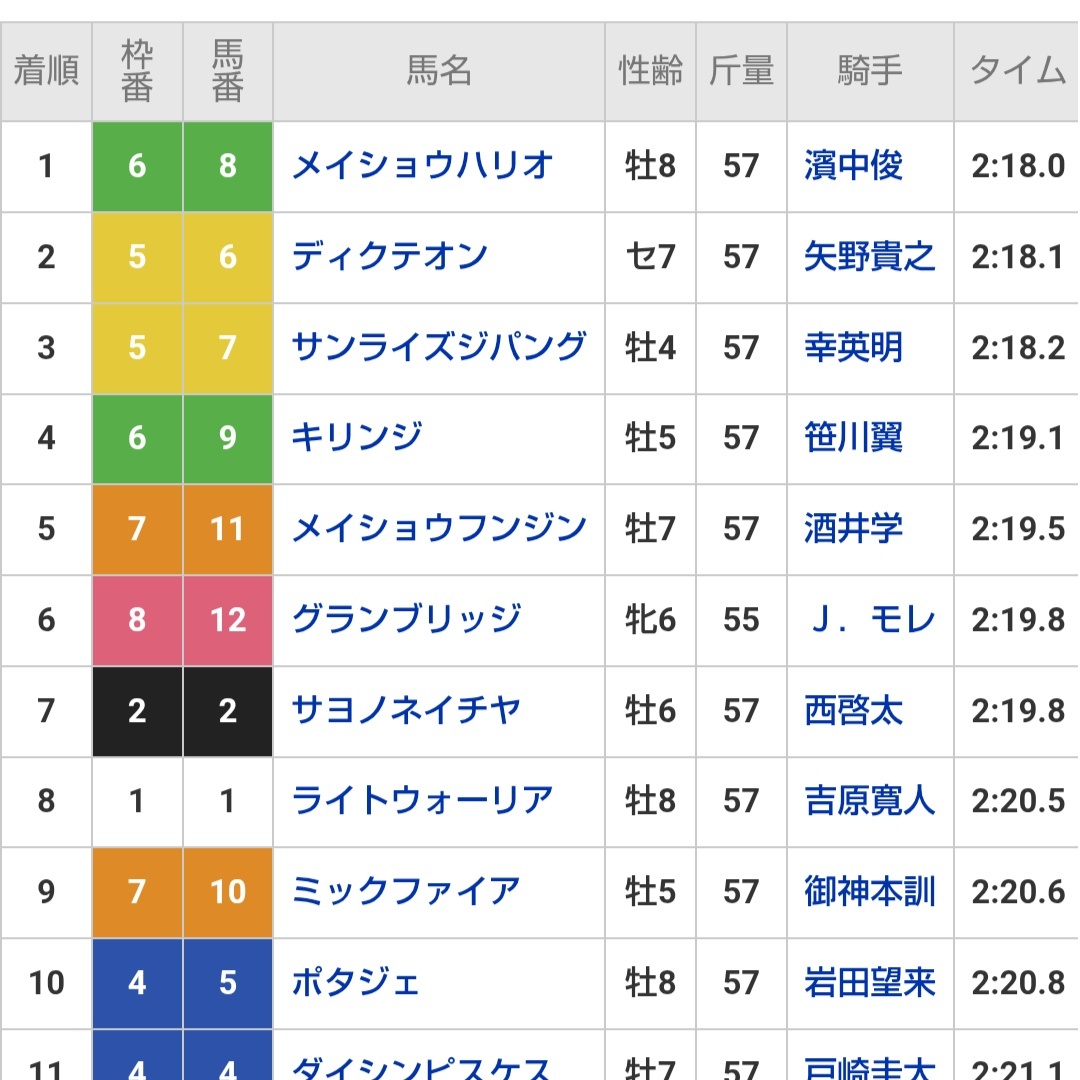
Task: Open horse メイショウハリオ link
Action: click(x=422, y=166)
